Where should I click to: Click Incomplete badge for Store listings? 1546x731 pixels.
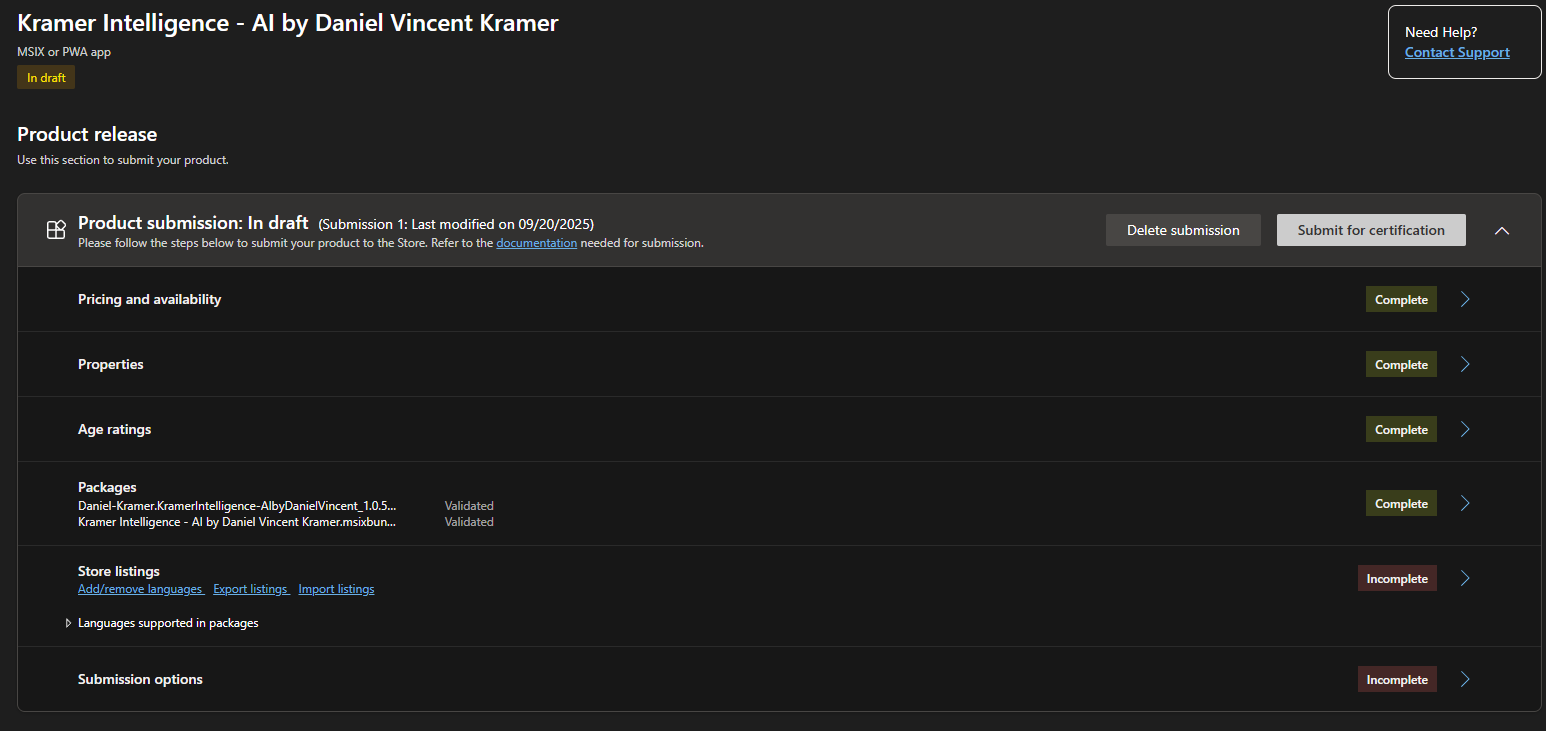coord(1397,578)
